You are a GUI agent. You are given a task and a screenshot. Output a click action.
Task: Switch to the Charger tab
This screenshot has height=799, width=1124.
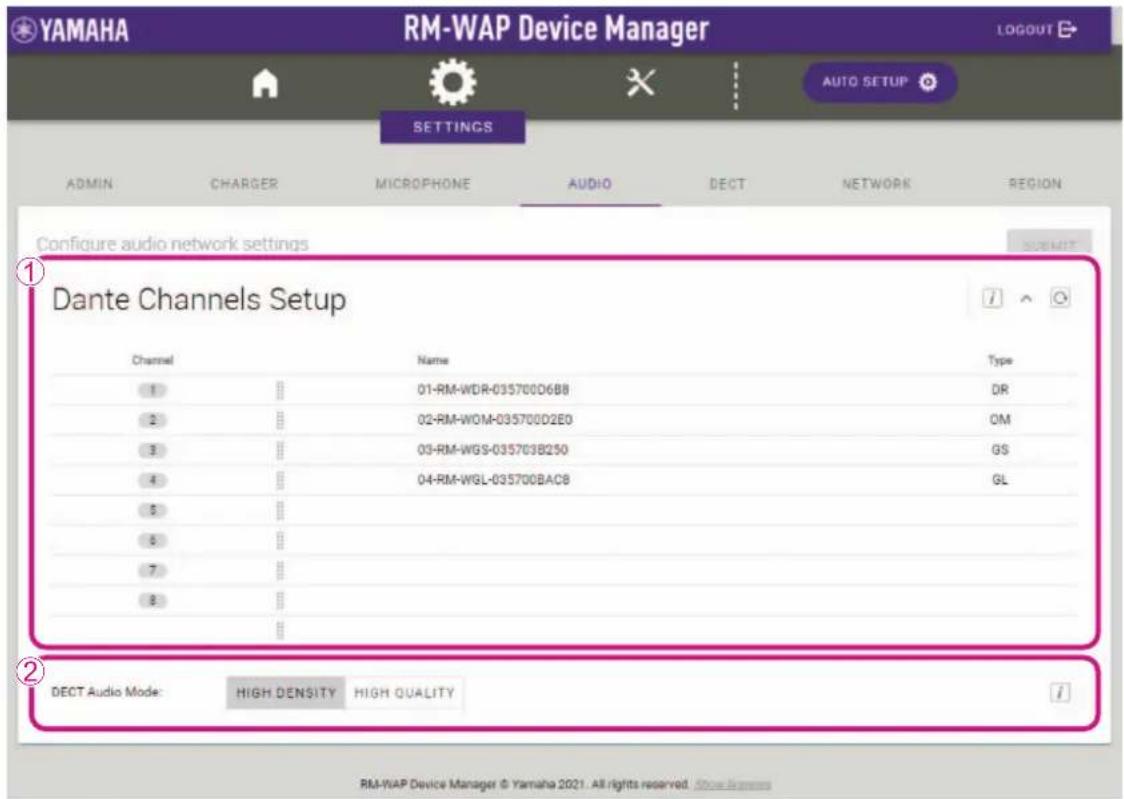pyautogui.click(x=244, y=184)
